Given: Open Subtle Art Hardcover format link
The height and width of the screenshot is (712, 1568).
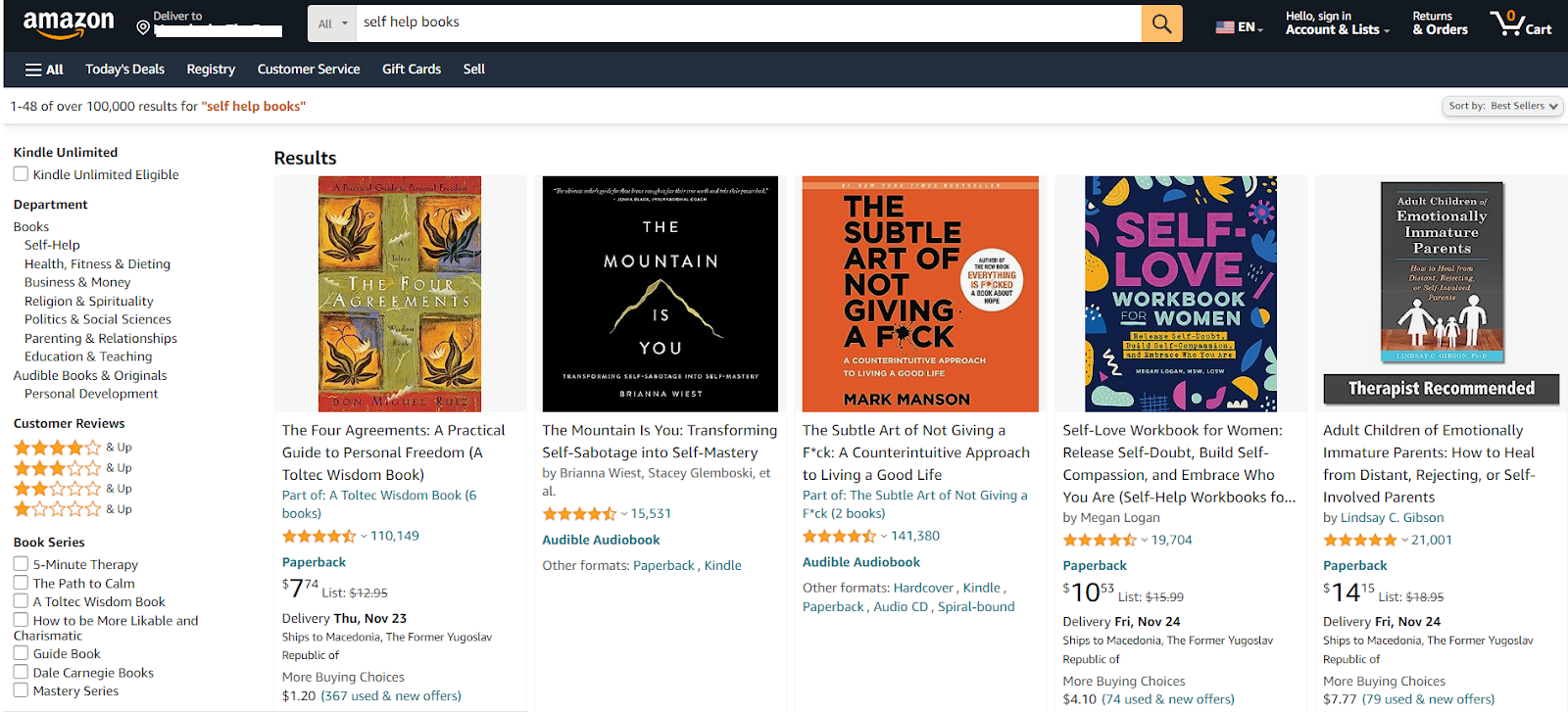Looking at the screenshot, I should (x=923, y=589).
